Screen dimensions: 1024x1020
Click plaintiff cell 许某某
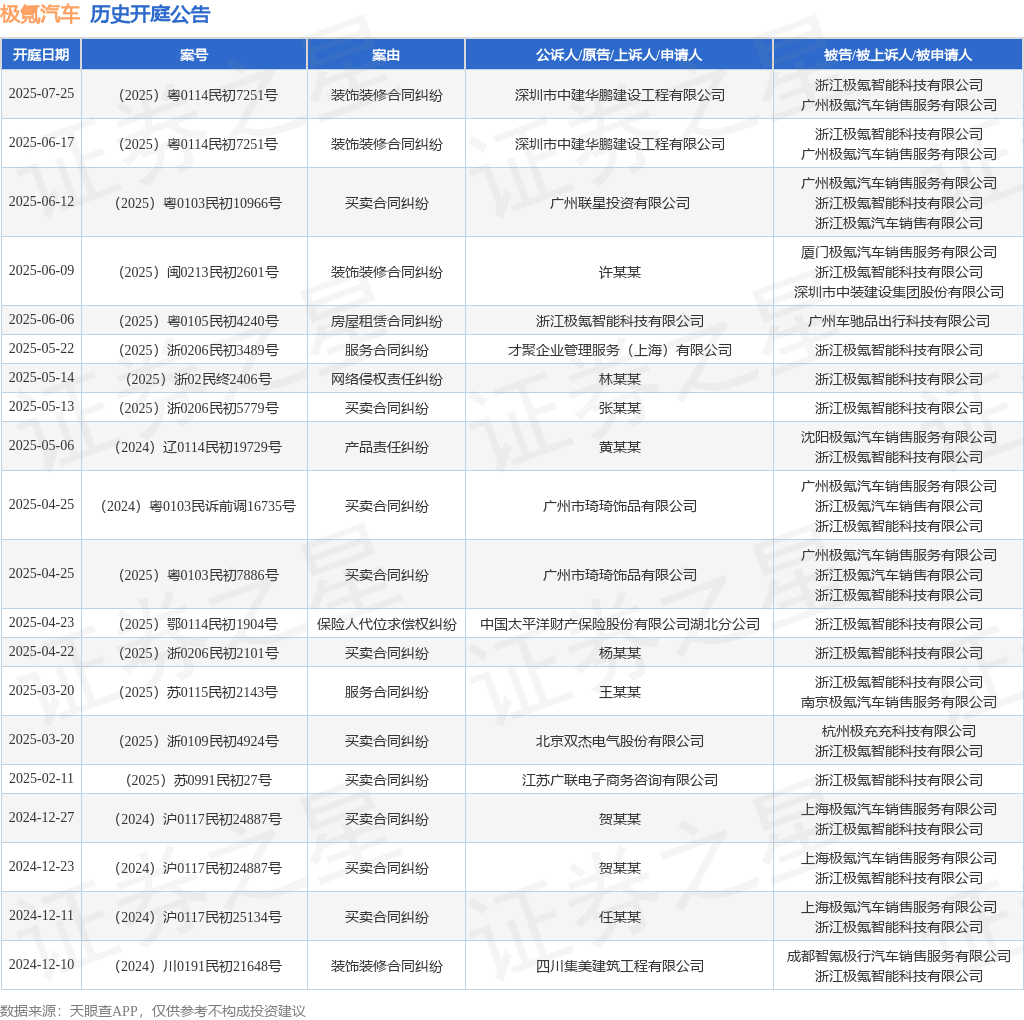point(620,272)
